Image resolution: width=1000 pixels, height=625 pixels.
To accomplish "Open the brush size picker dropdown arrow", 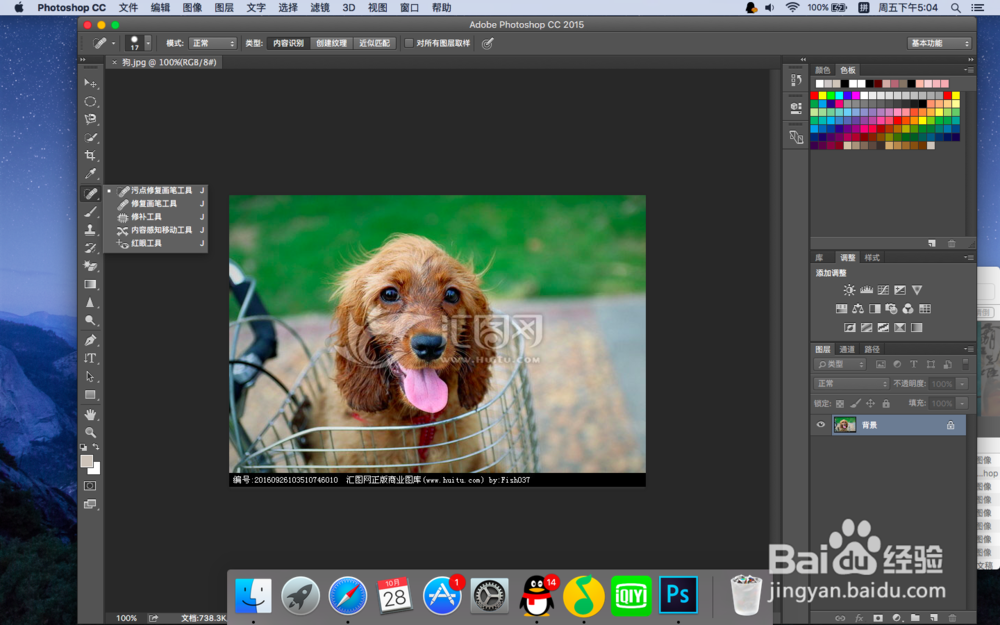I will [x=148, y=44].
